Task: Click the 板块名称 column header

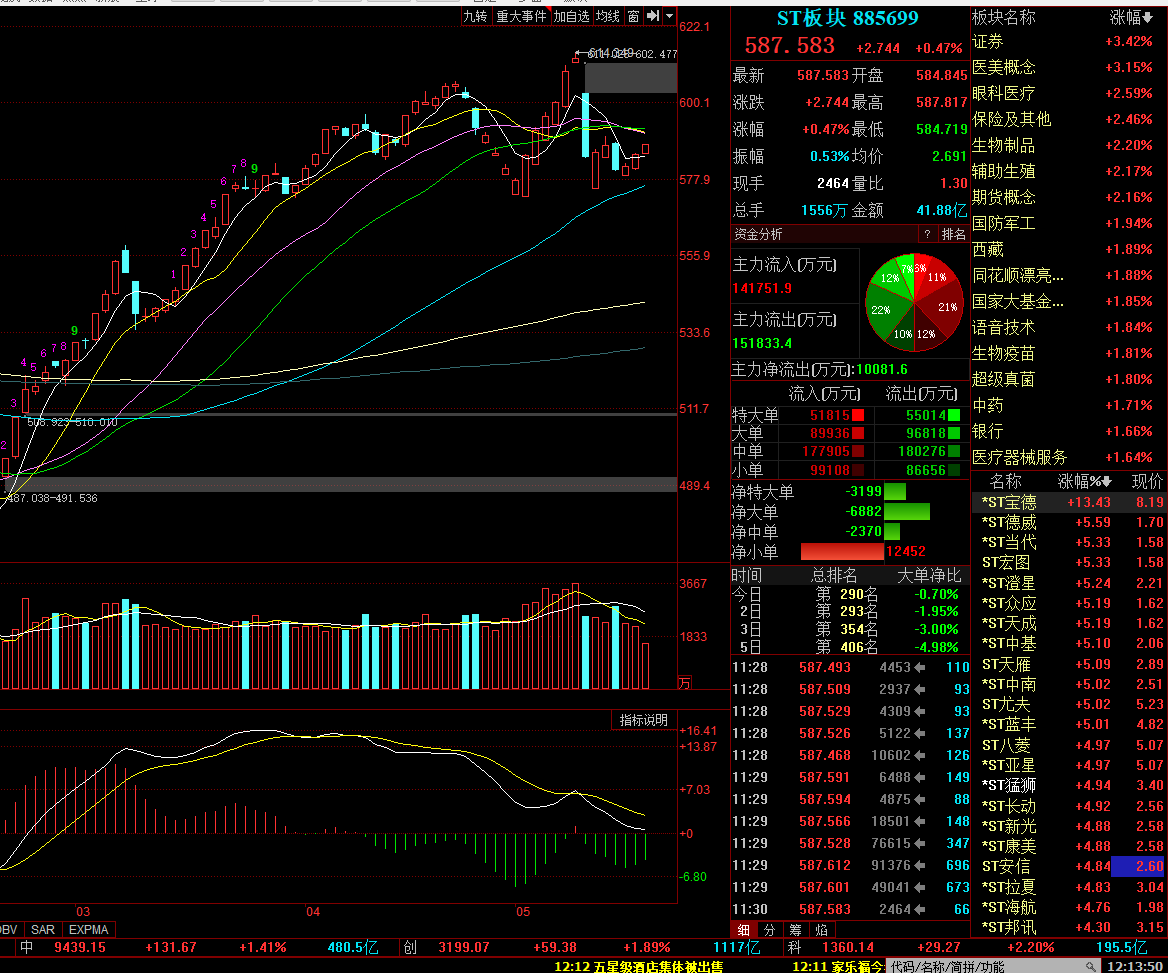Action: [1003, 17]
